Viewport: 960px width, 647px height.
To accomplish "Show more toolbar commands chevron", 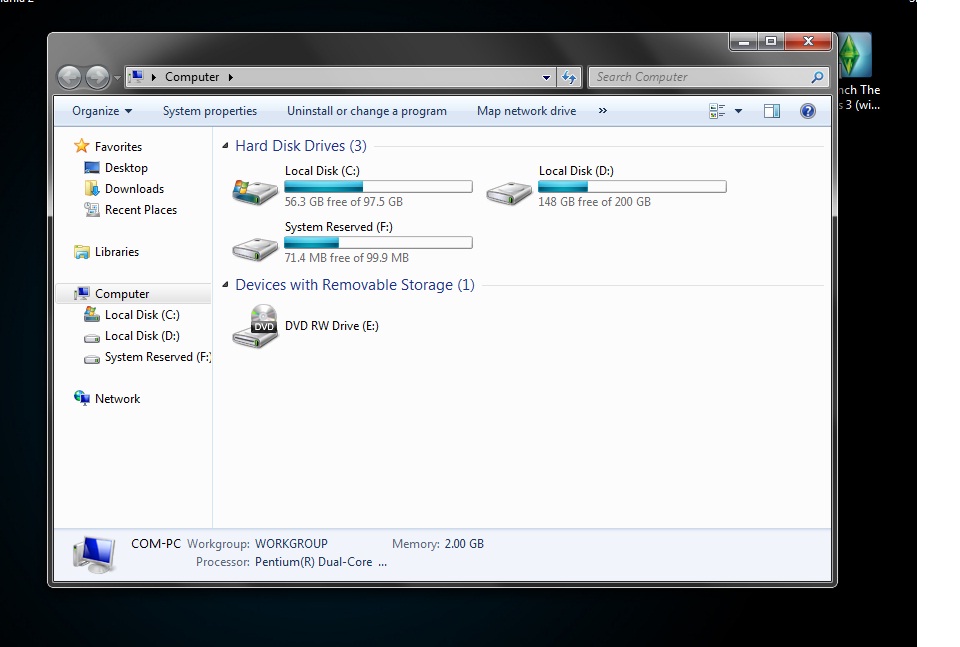I will (602, 111).
